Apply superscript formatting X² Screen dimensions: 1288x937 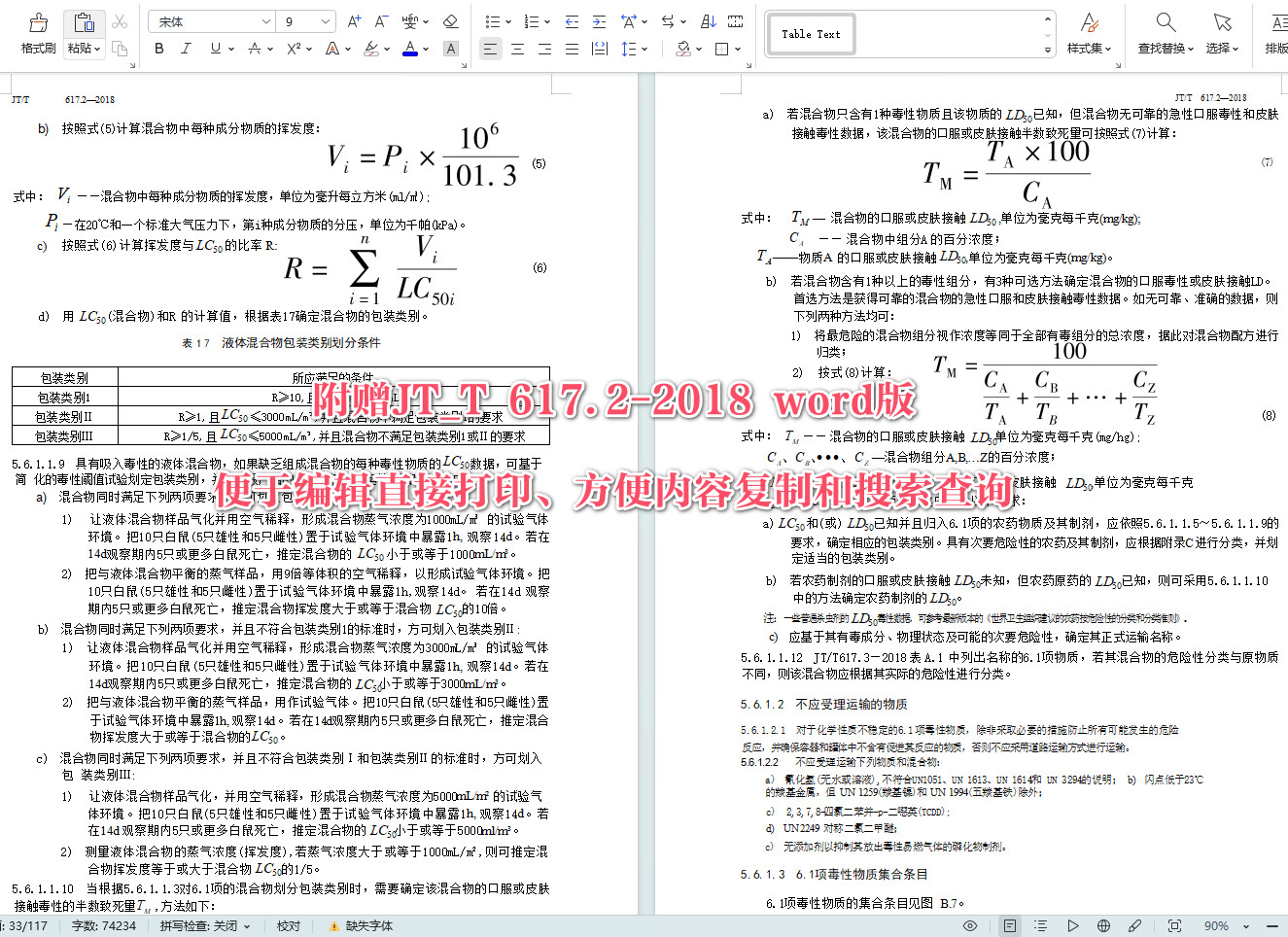click(x=292, y=48)
